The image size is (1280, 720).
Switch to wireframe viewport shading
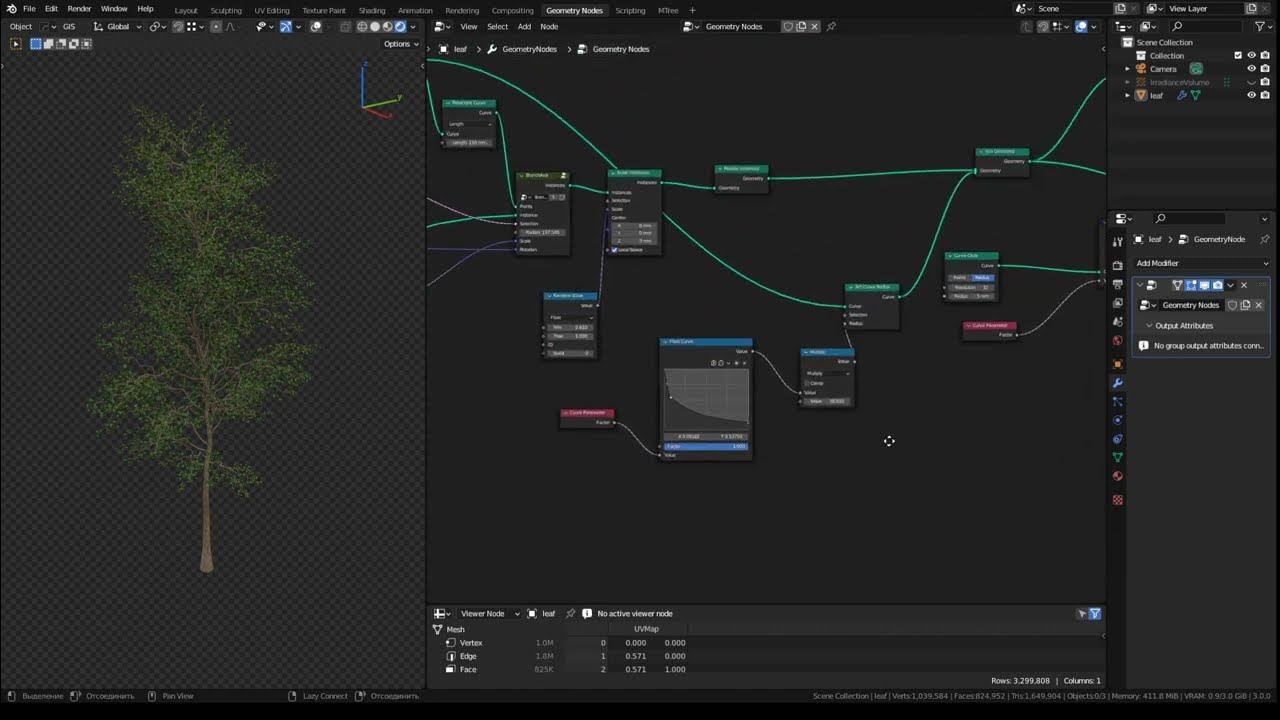click(x=363, y=27)
